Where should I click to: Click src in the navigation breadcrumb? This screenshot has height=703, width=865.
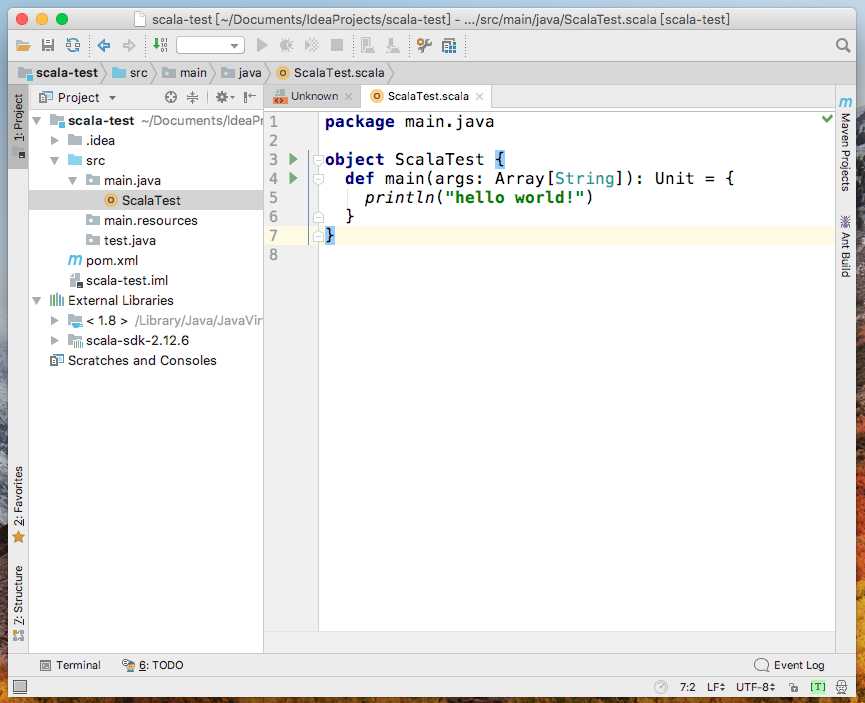(x=130, y=73)
